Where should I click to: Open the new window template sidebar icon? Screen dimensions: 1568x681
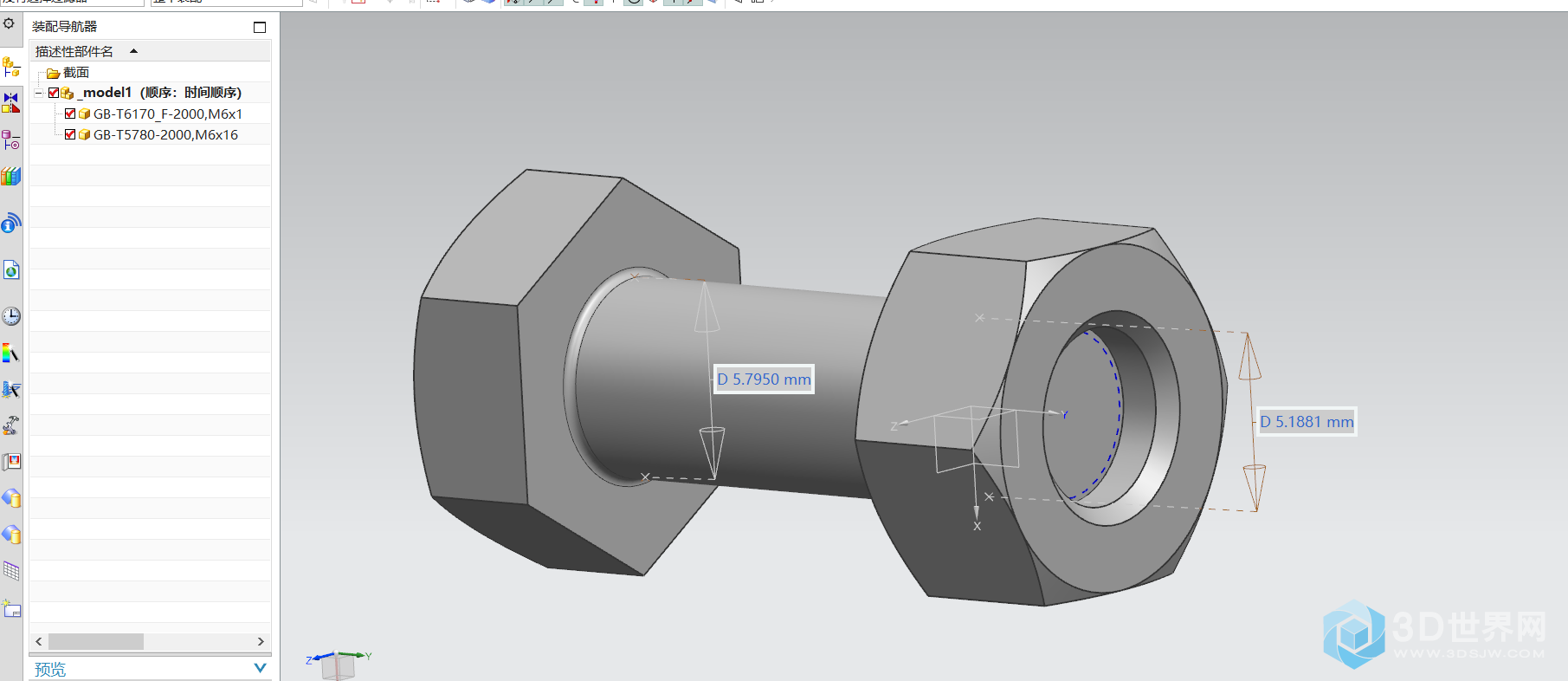click(x=11, y=608)
